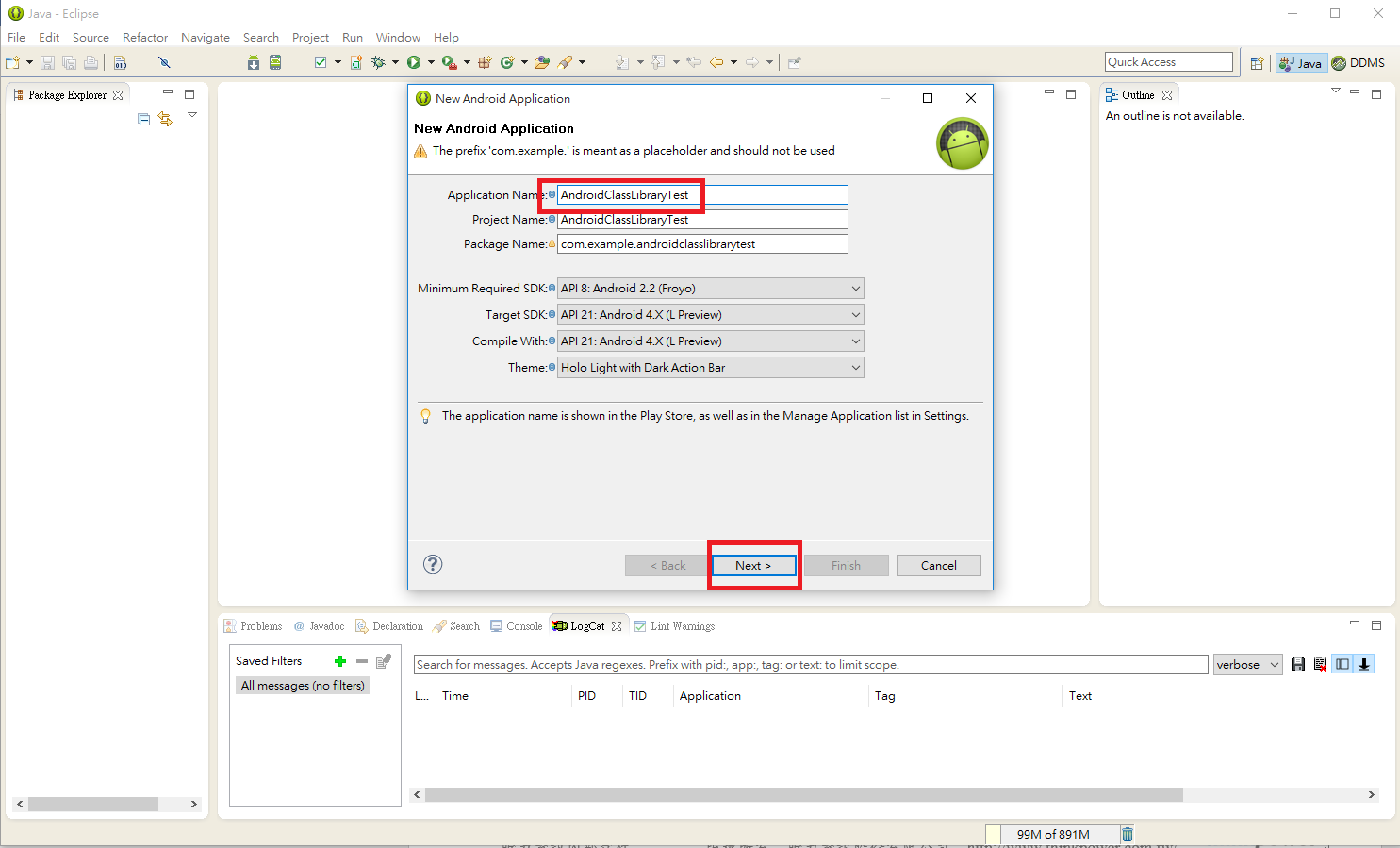Click the Export LogCat messages save icon
1400x848 pixels.
click(1298, 664)
